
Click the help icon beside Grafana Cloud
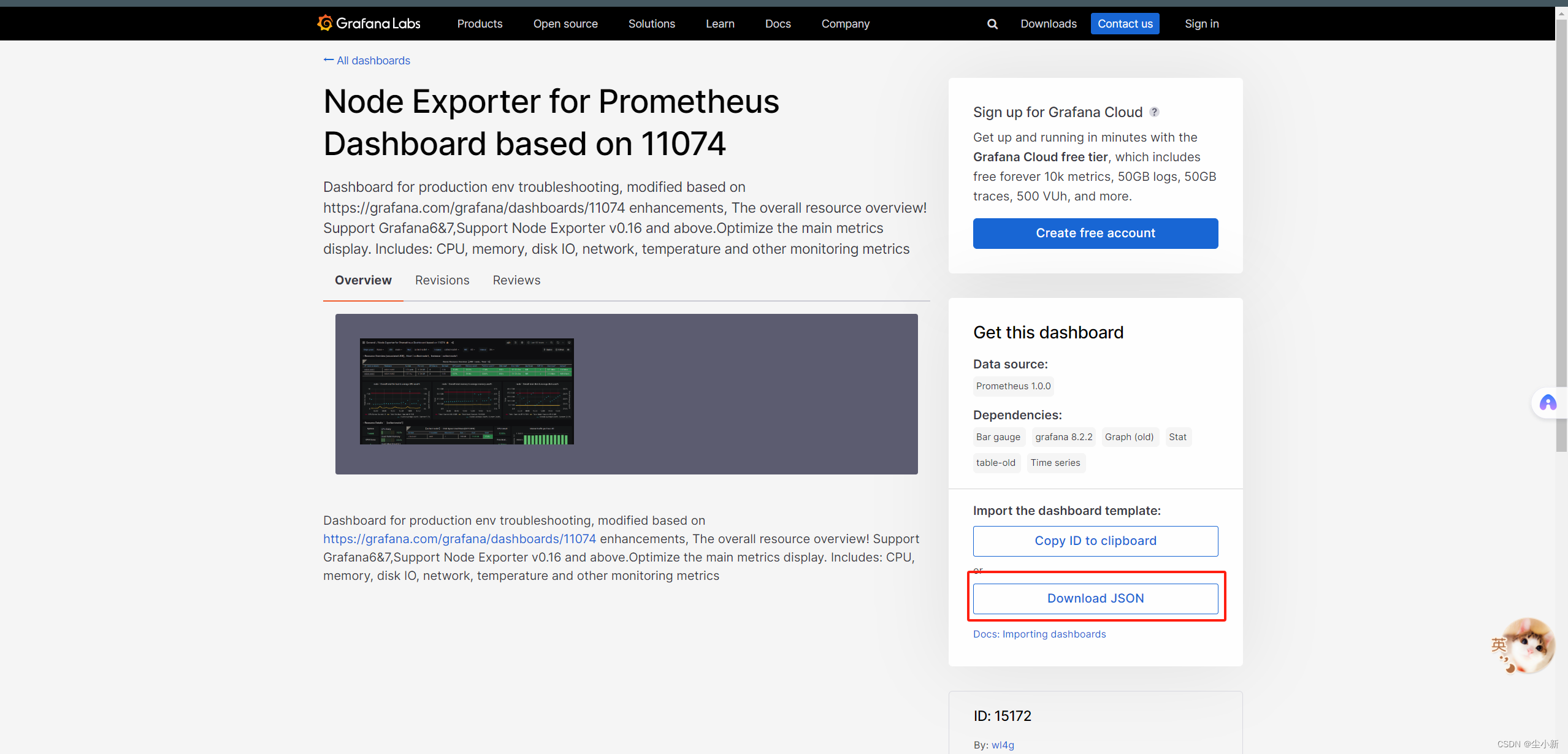[1154, 112]
